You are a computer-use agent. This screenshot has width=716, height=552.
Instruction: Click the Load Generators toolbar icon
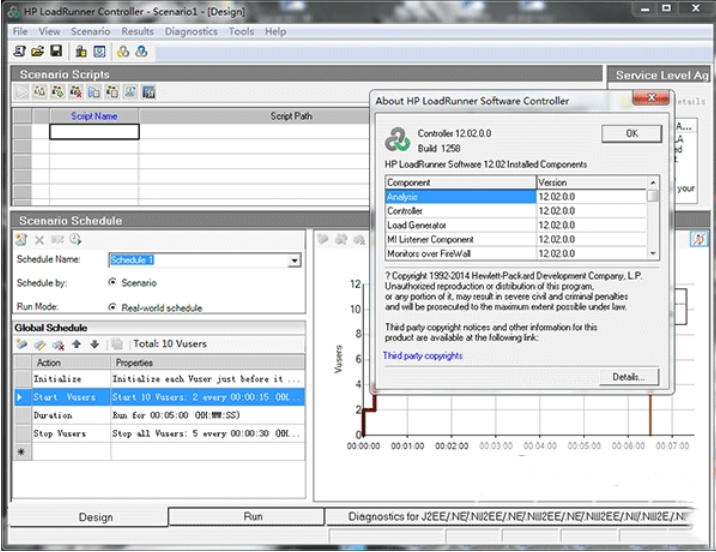pyautogui.click(x=81, y=51)
